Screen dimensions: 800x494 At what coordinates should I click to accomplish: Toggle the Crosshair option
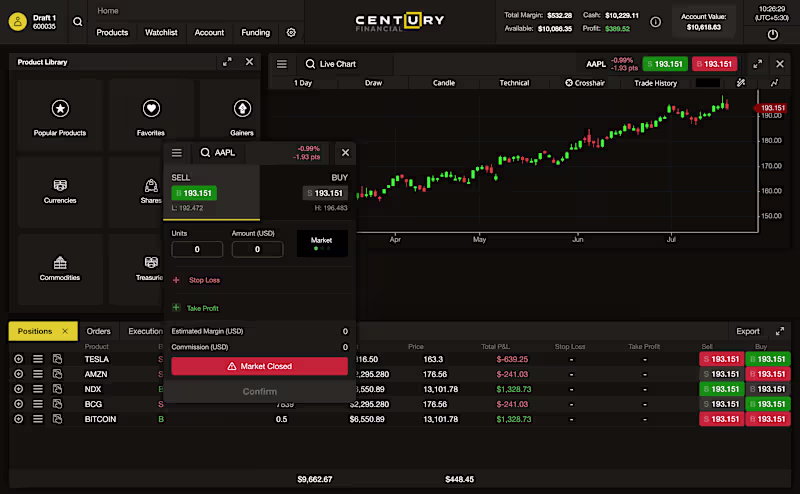tap(585, 83)
